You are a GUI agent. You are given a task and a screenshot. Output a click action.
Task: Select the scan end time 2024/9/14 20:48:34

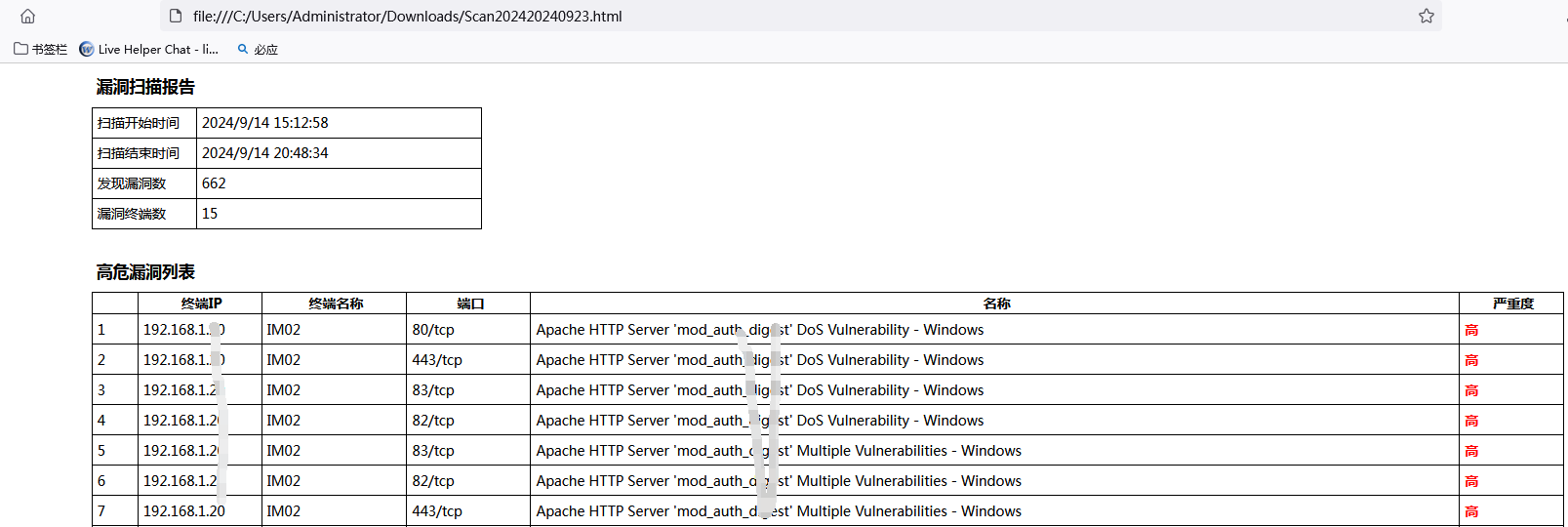coord(264,153)
